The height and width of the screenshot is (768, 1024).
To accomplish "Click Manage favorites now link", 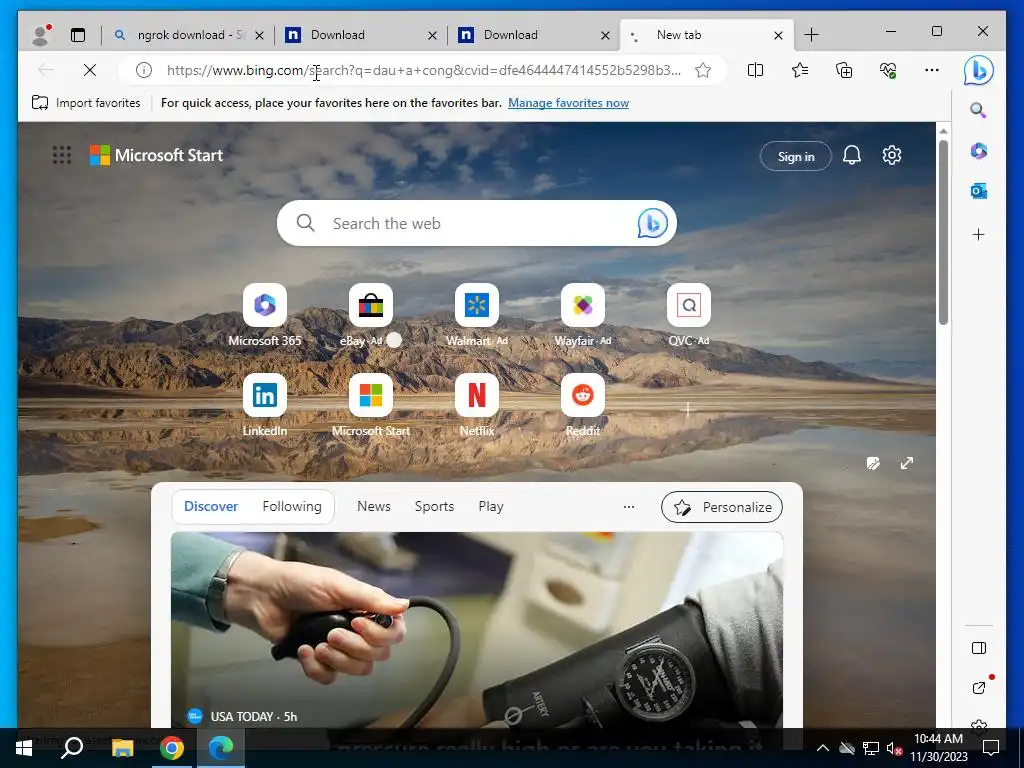I will 568,103.
